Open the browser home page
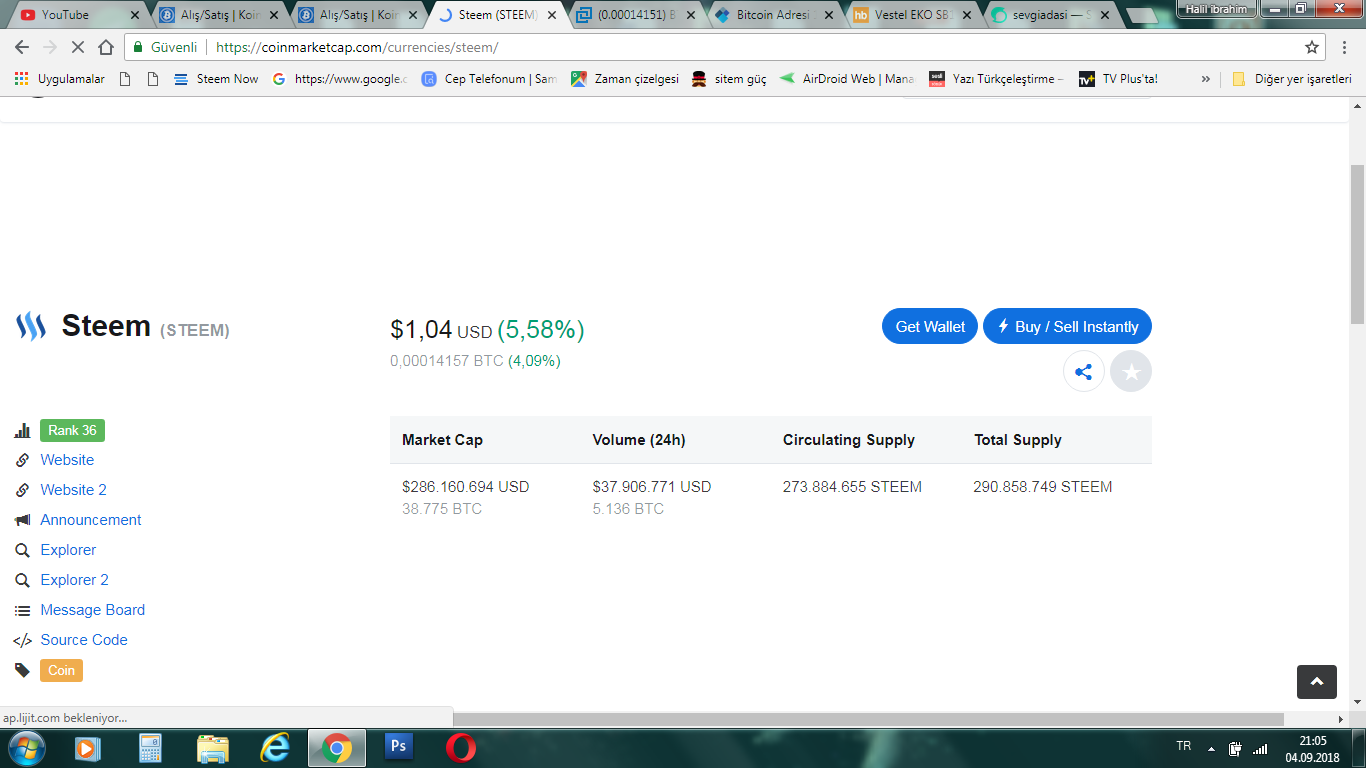Image resolution: width=1366 pixels, height=768 pixels. 106,47
